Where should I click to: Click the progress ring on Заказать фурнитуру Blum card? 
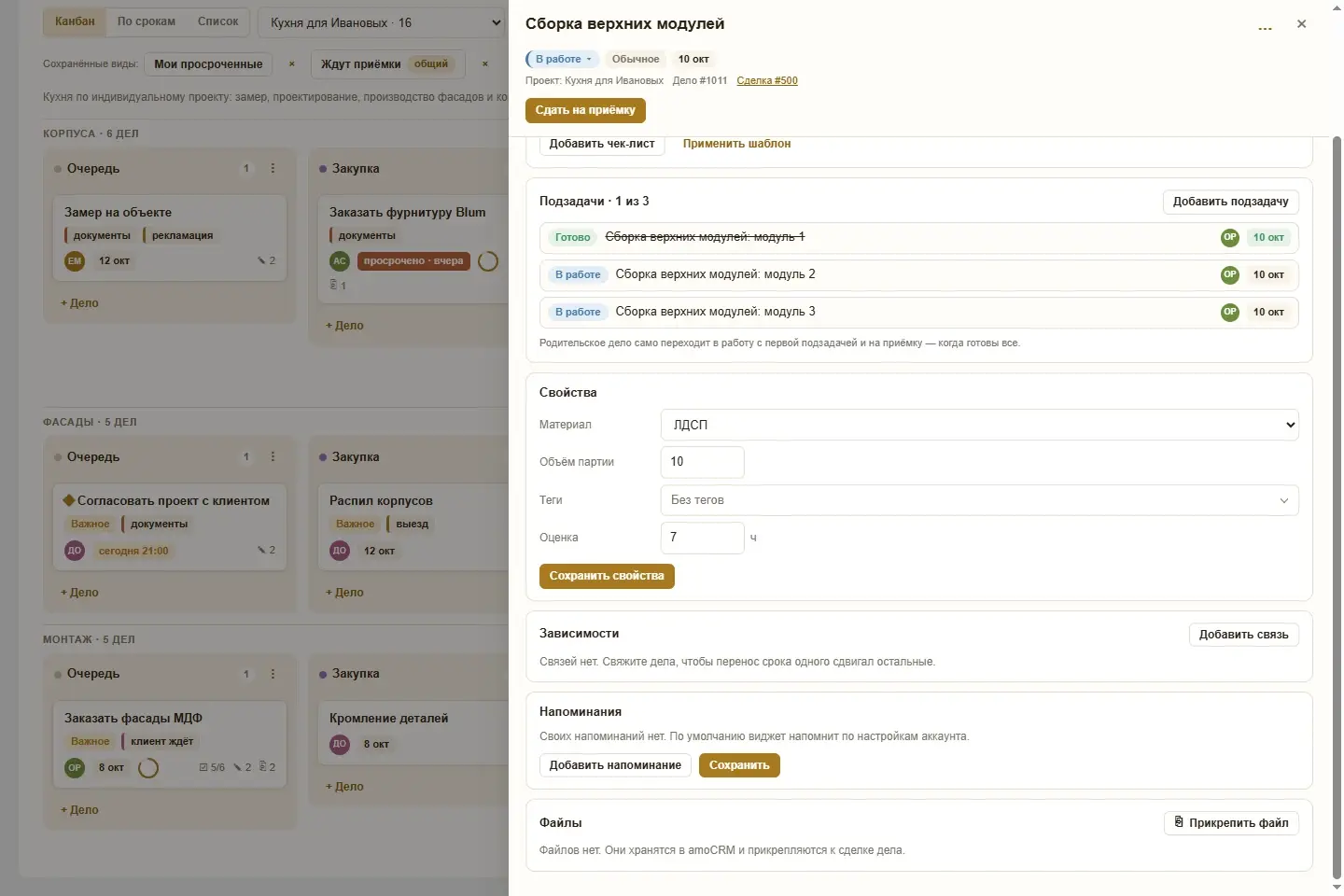pyautogui.click(x=488, y=261)
